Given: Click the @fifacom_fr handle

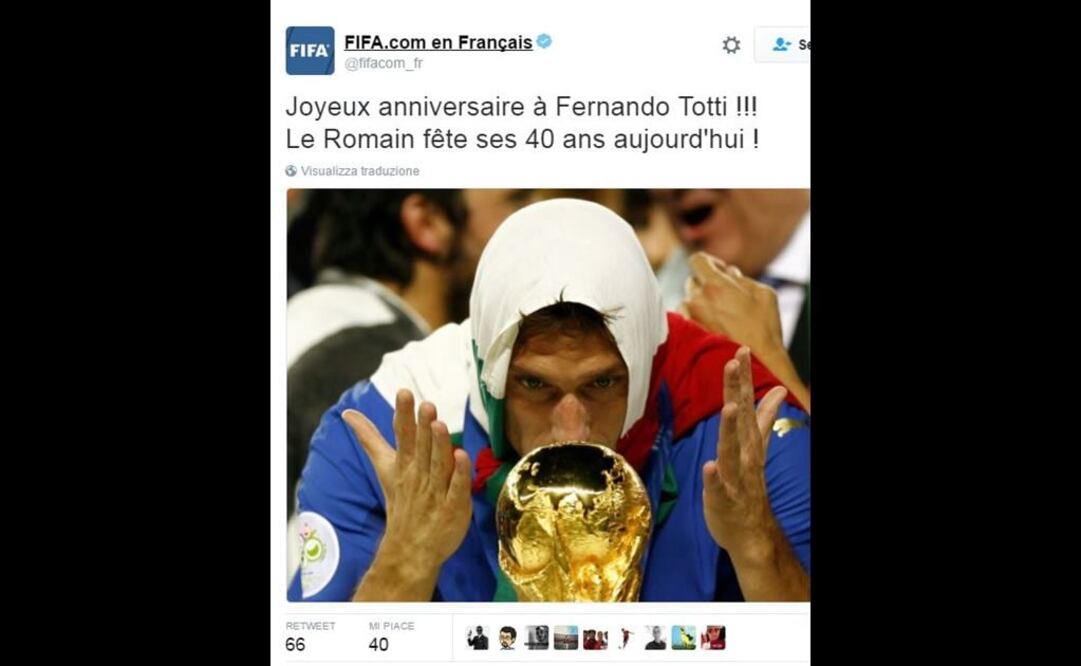Looking at the screenshot, I should [x=383, y=63].
